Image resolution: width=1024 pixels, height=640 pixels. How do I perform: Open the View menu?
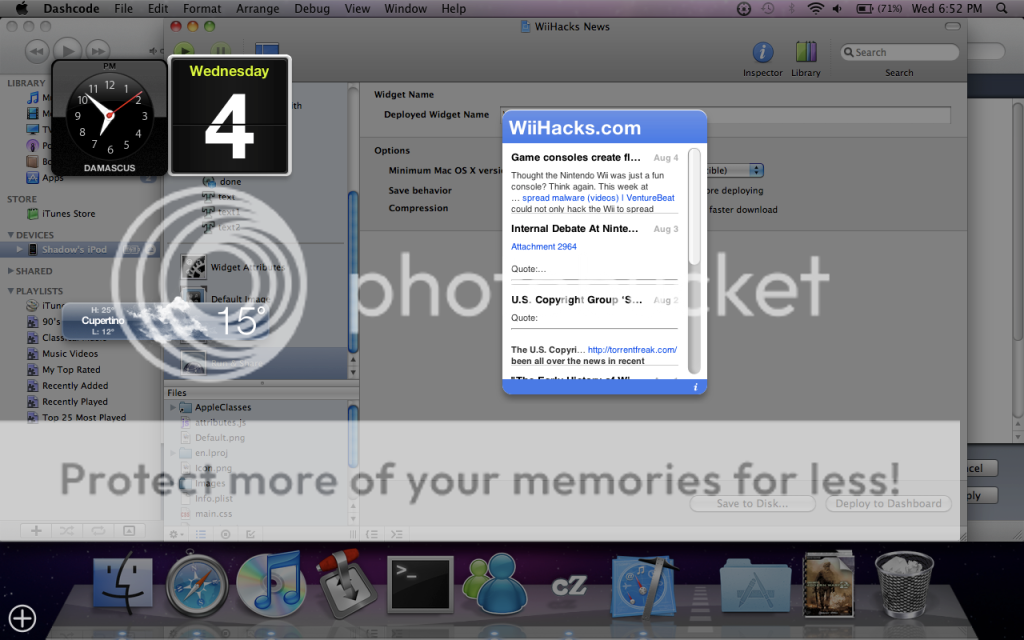[357, 8]
